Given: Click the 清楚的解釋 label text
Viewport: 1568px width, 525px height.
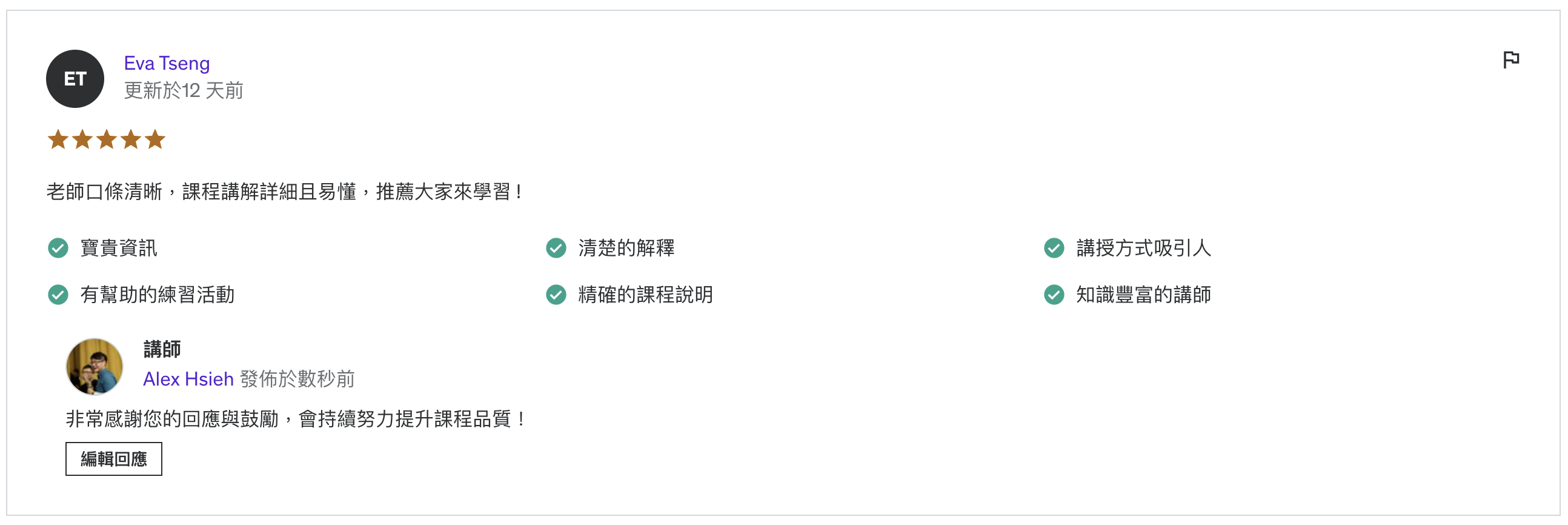Looking at the screenshot, I should (x=626, y=248).
